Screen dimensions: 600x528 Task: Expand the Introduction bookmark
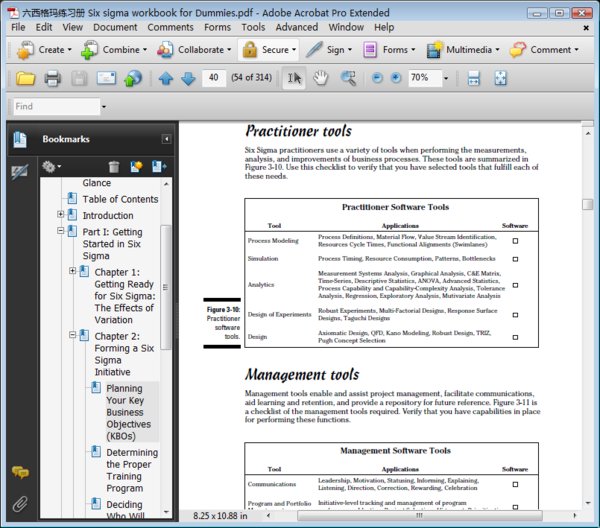pos(61,215)
